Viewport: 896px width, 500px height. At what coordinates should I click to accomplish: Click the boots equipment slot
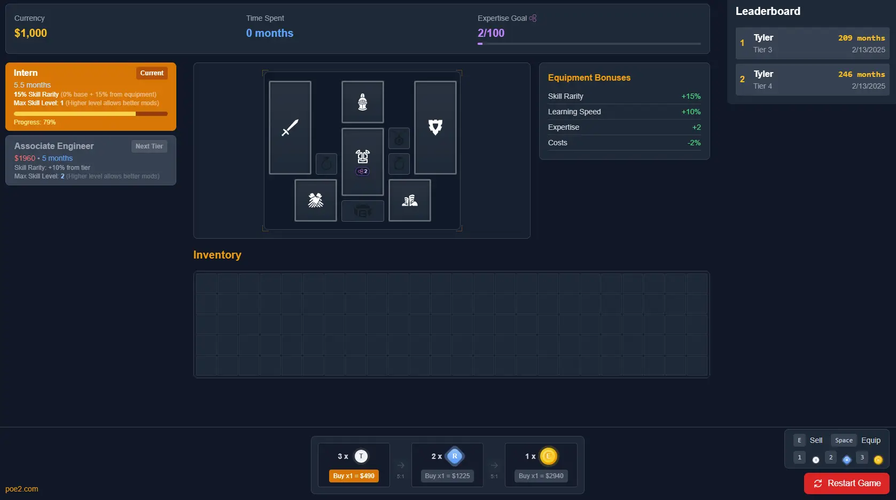coord(409,200)
